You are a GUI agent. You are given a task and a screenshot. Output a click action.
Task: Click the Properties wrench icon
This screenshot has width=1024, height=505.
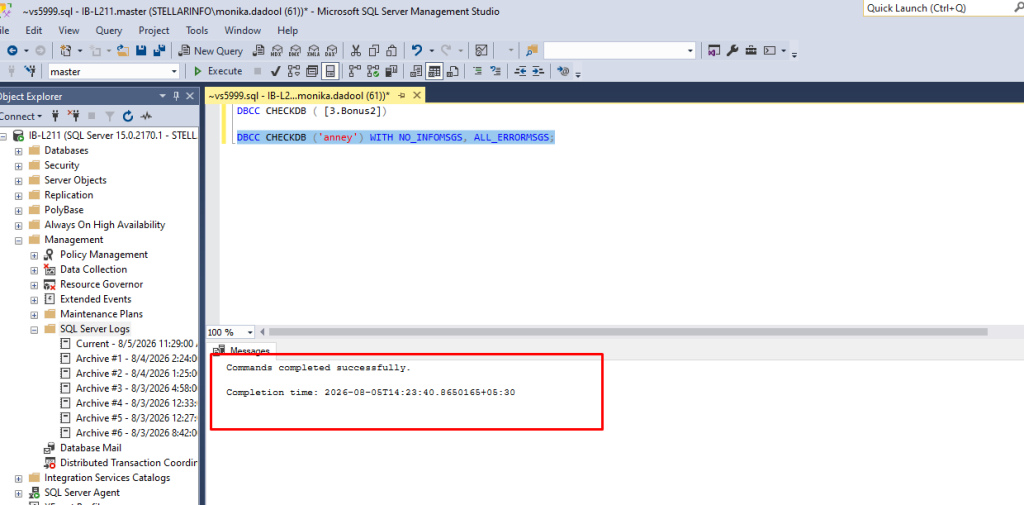coord(733,51)
